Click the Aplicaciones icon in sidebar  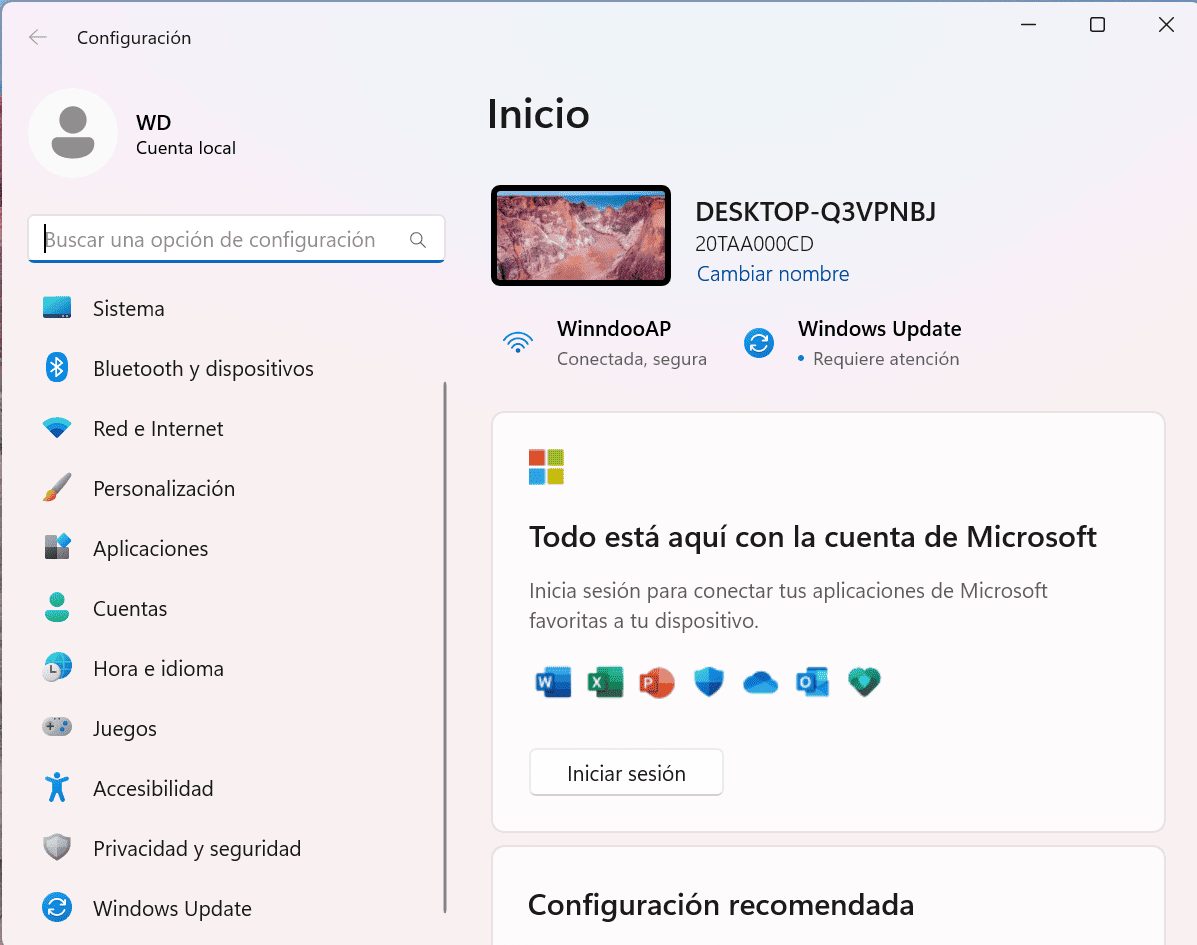tap(56, 547)
